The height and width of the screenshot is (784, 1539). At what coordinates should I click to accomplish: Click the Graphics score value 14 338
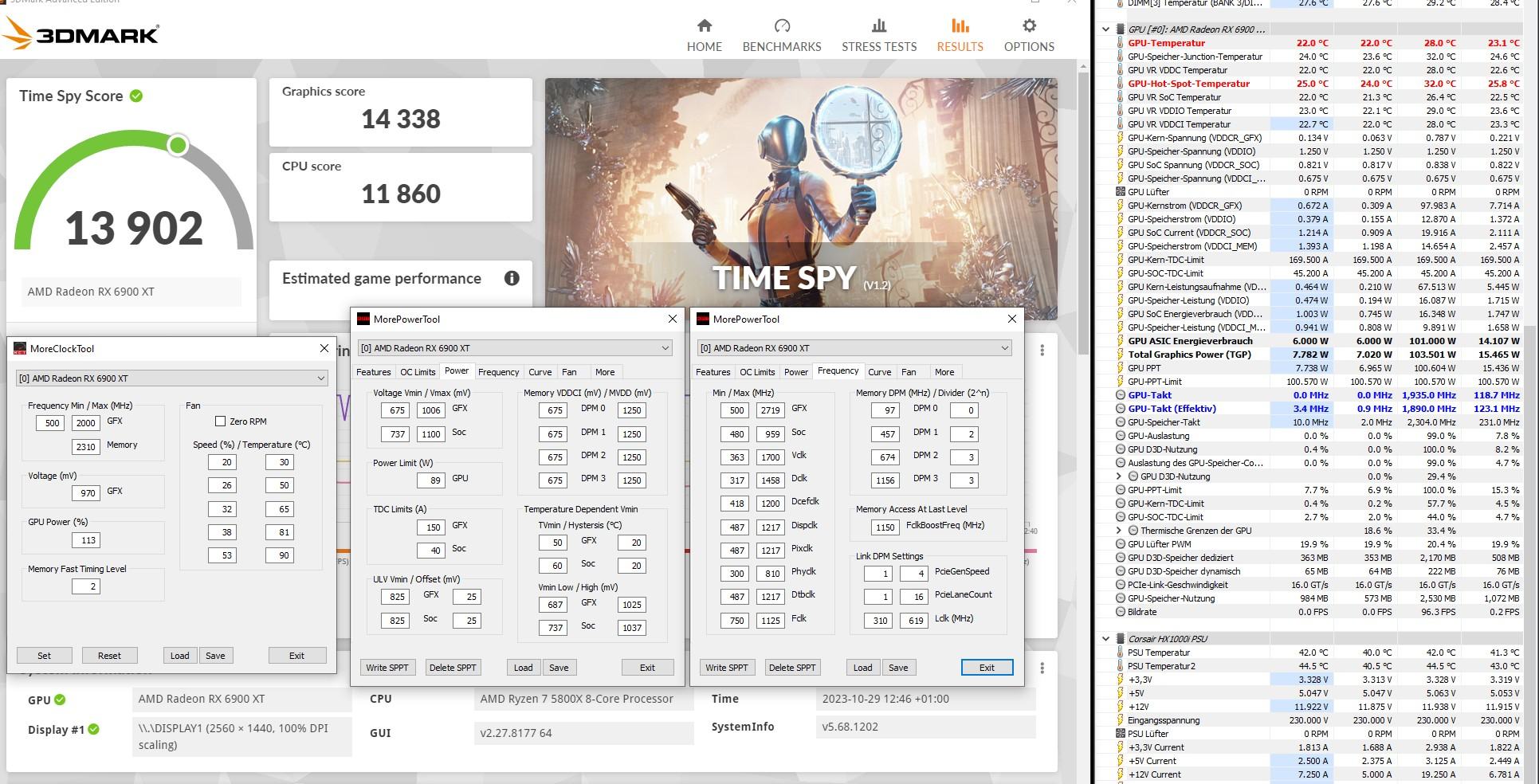(x=401, y=120)
